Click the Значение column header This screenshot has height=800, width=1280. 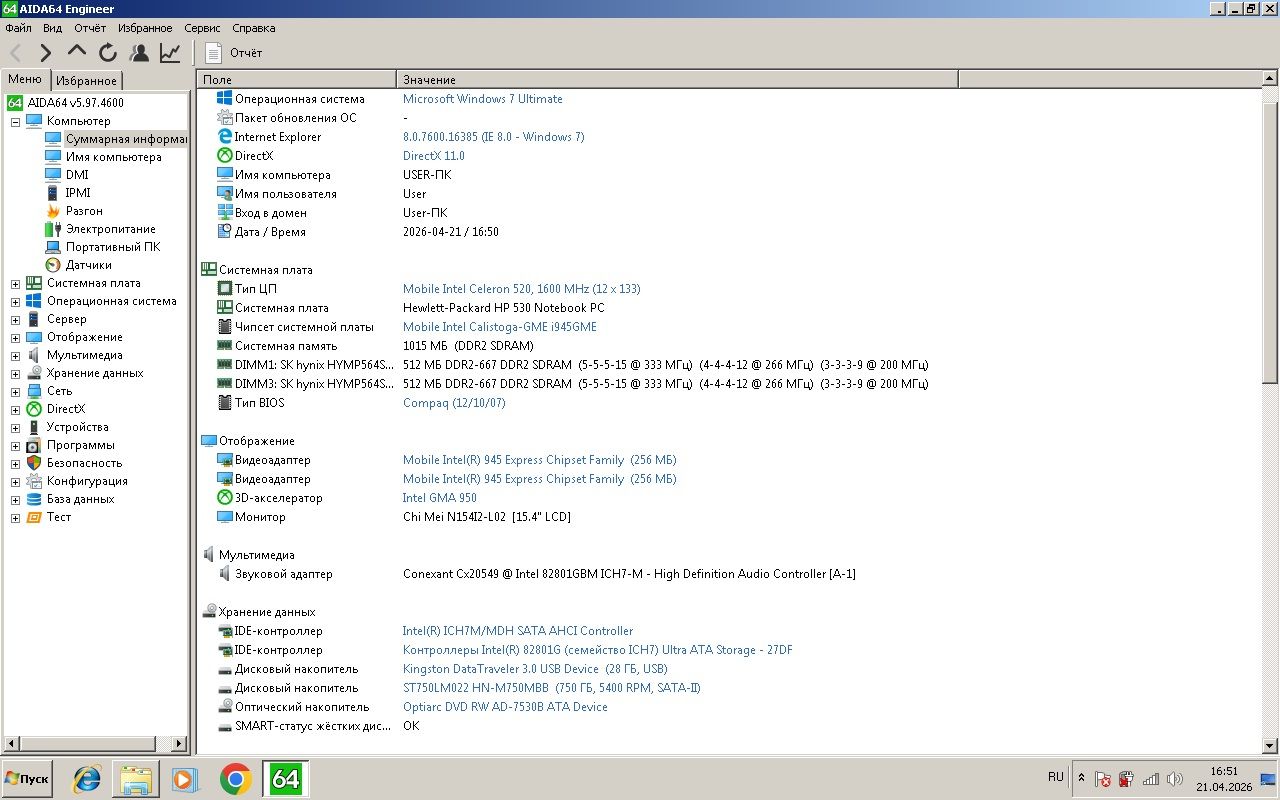677,79
